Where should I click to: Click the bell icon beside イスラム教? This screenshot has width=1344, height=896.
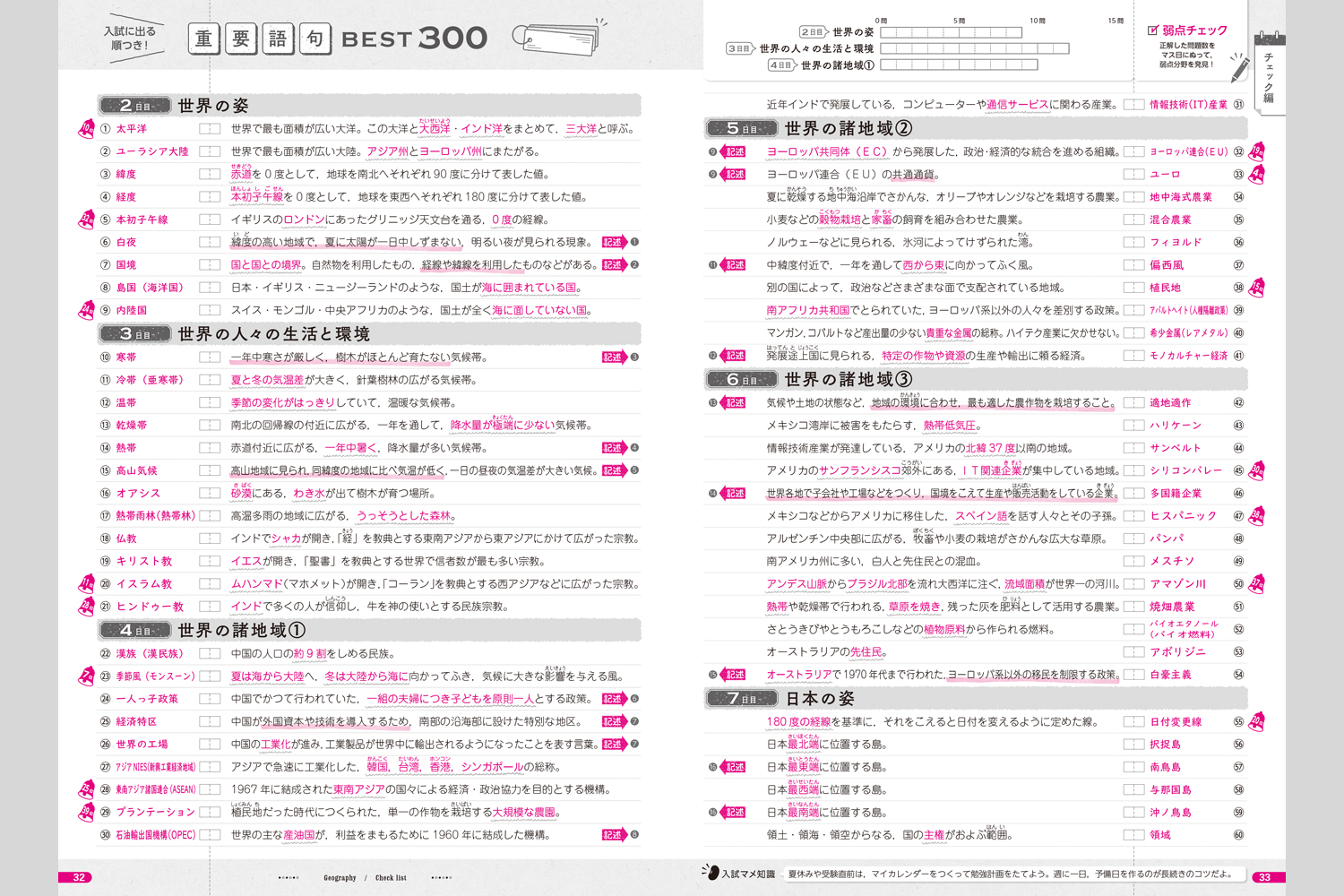pyautogui.click(x=86, y=583)
